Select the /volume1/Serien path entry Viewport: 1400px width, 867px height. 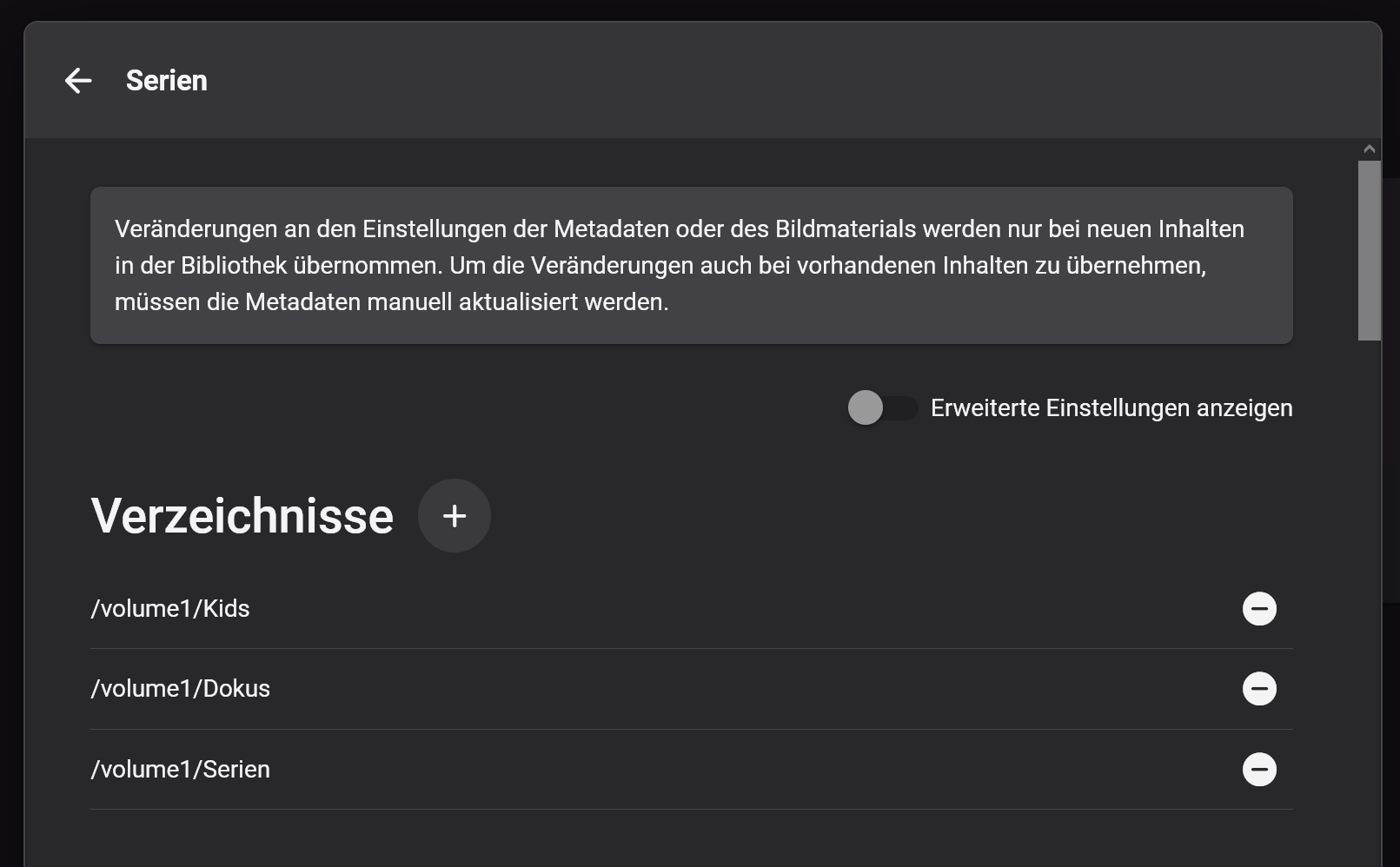(181, 770)
